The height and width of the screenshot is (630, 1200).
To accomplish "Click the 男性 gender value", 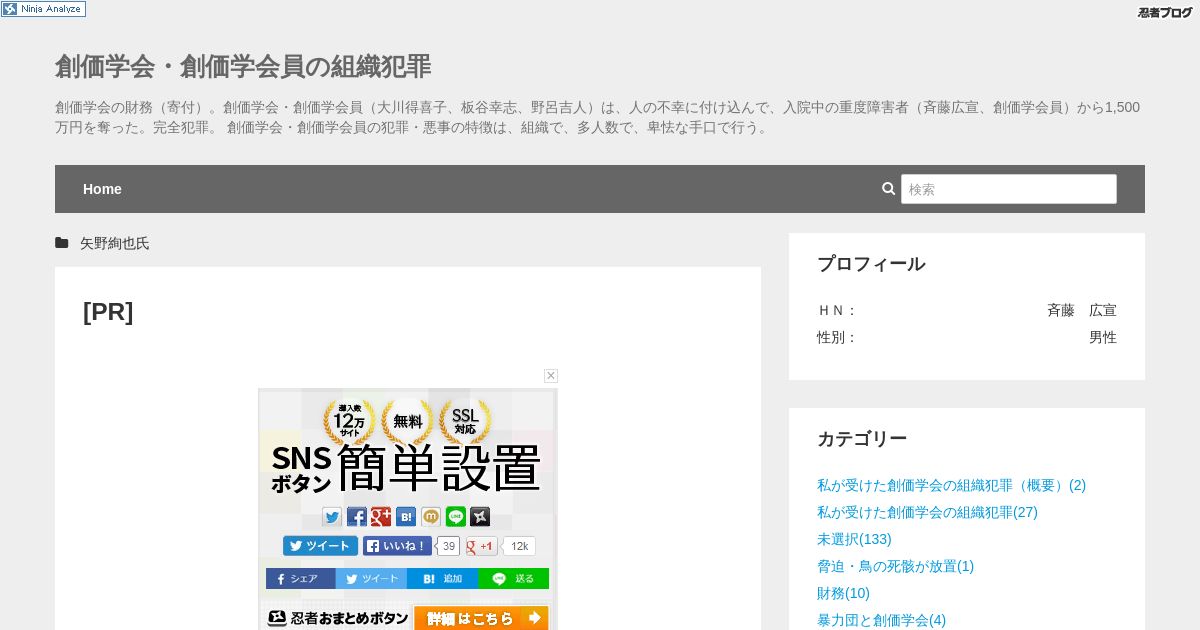I will click(1103, 337).
